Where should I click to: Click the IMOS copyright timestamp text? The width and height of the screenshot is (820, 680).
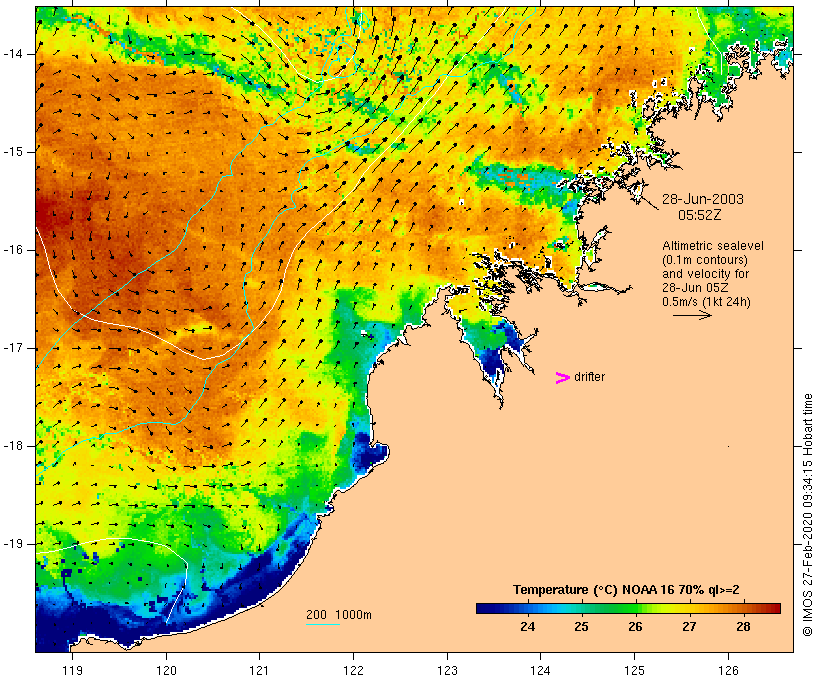808,515
